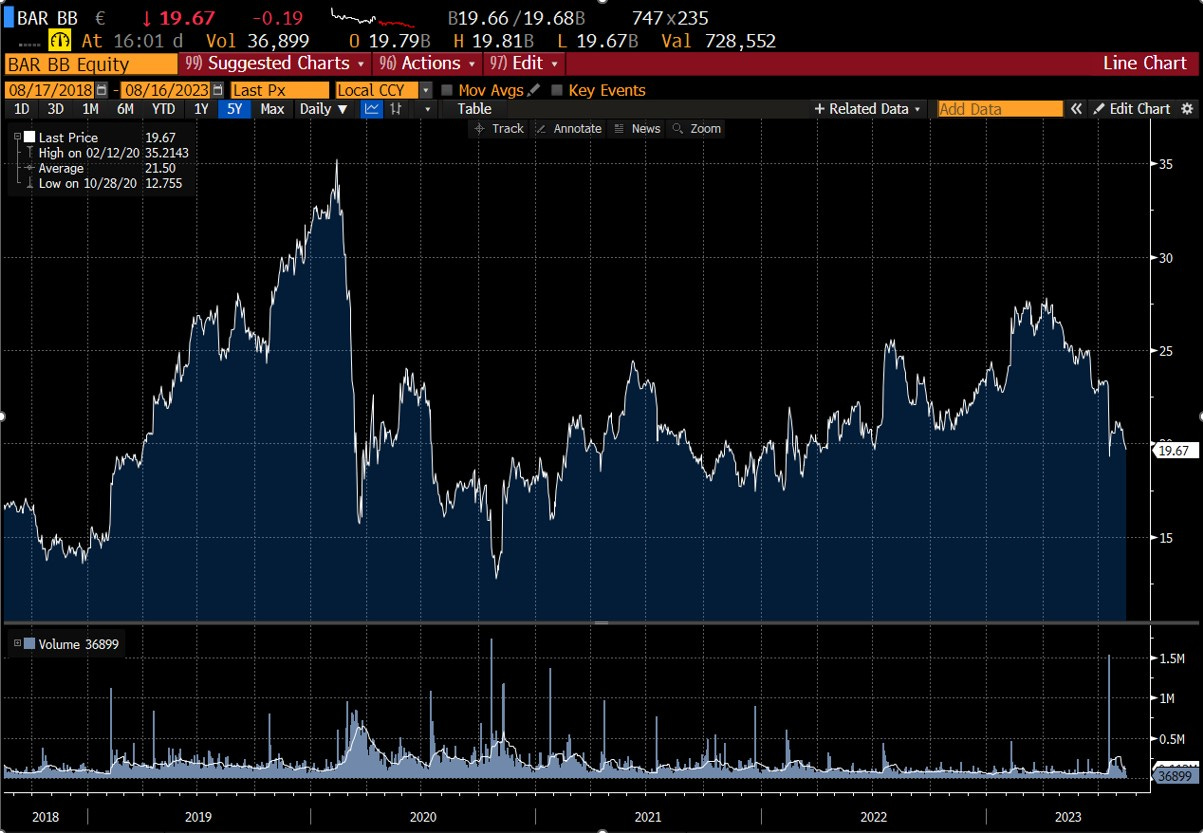Screen dimensions: 1203x833
Task: Edit moving averages with pencil icon
Action: (x=534, y=90)
